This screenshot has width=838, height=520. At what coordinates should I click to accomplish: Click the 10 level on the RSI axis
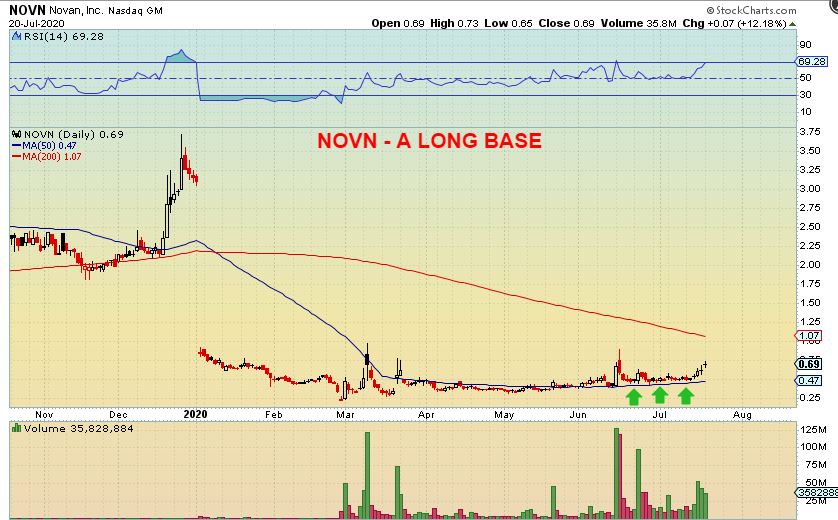click(x=805, y=112)
